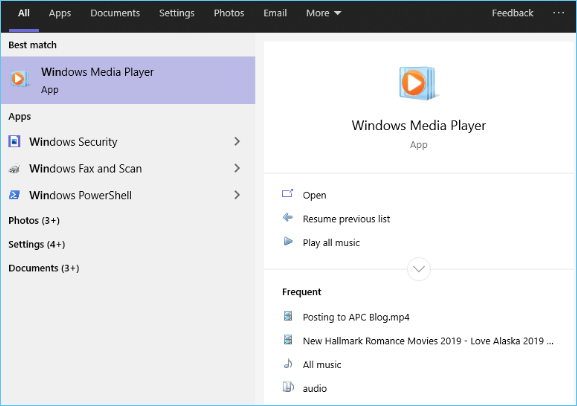Click the Play all music icon
The height and width of the screenshot is (406, 577).
click(x=288, y=241)
